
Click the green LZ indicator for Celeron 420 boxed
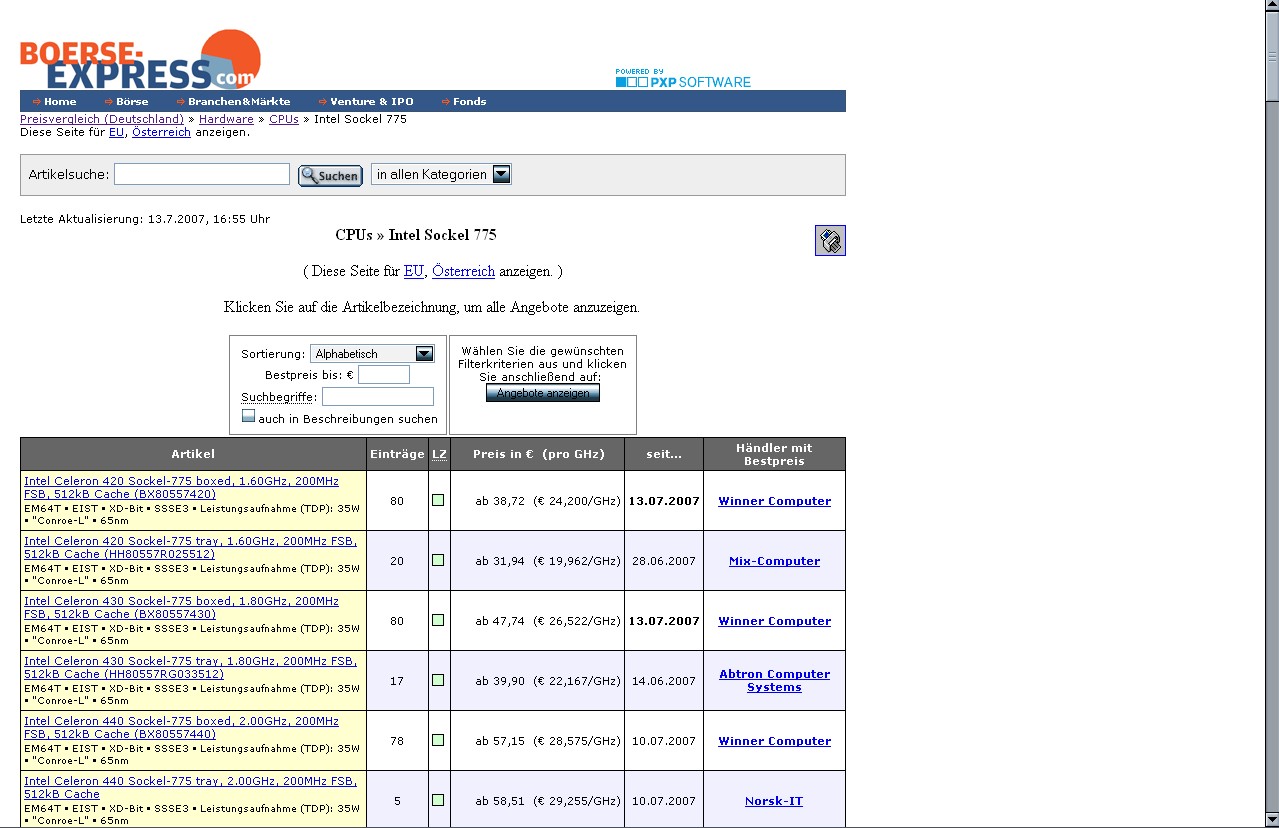click(438, 500)
